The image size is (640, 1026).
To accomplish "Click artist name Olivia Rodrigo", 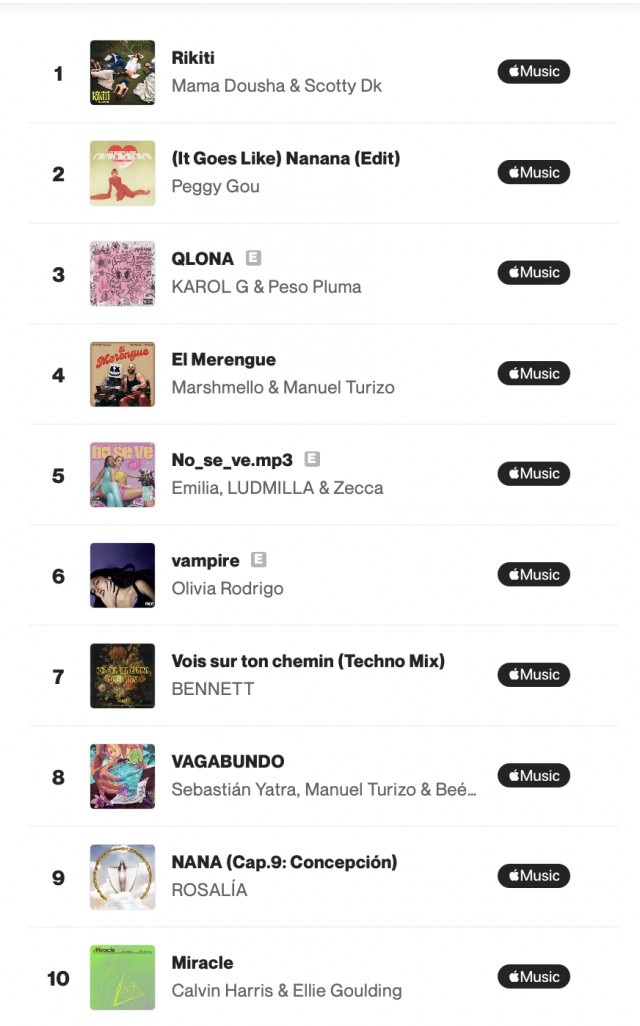I will pyautogui.click(x=227, y=588).
